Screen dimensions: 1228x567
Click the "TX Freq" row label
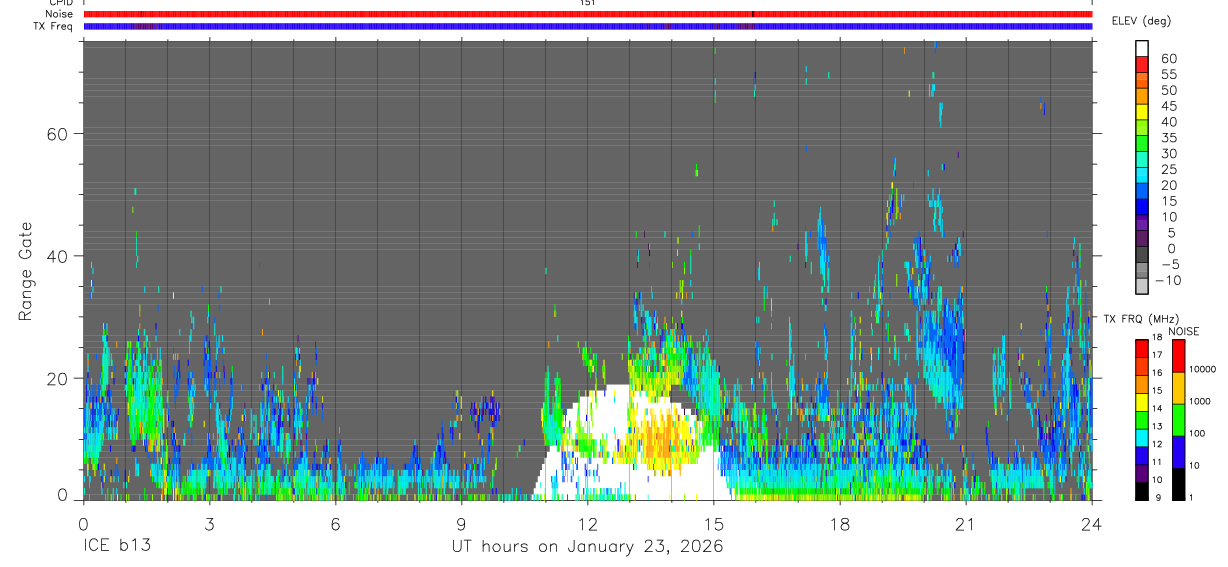pyautogui.click(x=54, y=26)
